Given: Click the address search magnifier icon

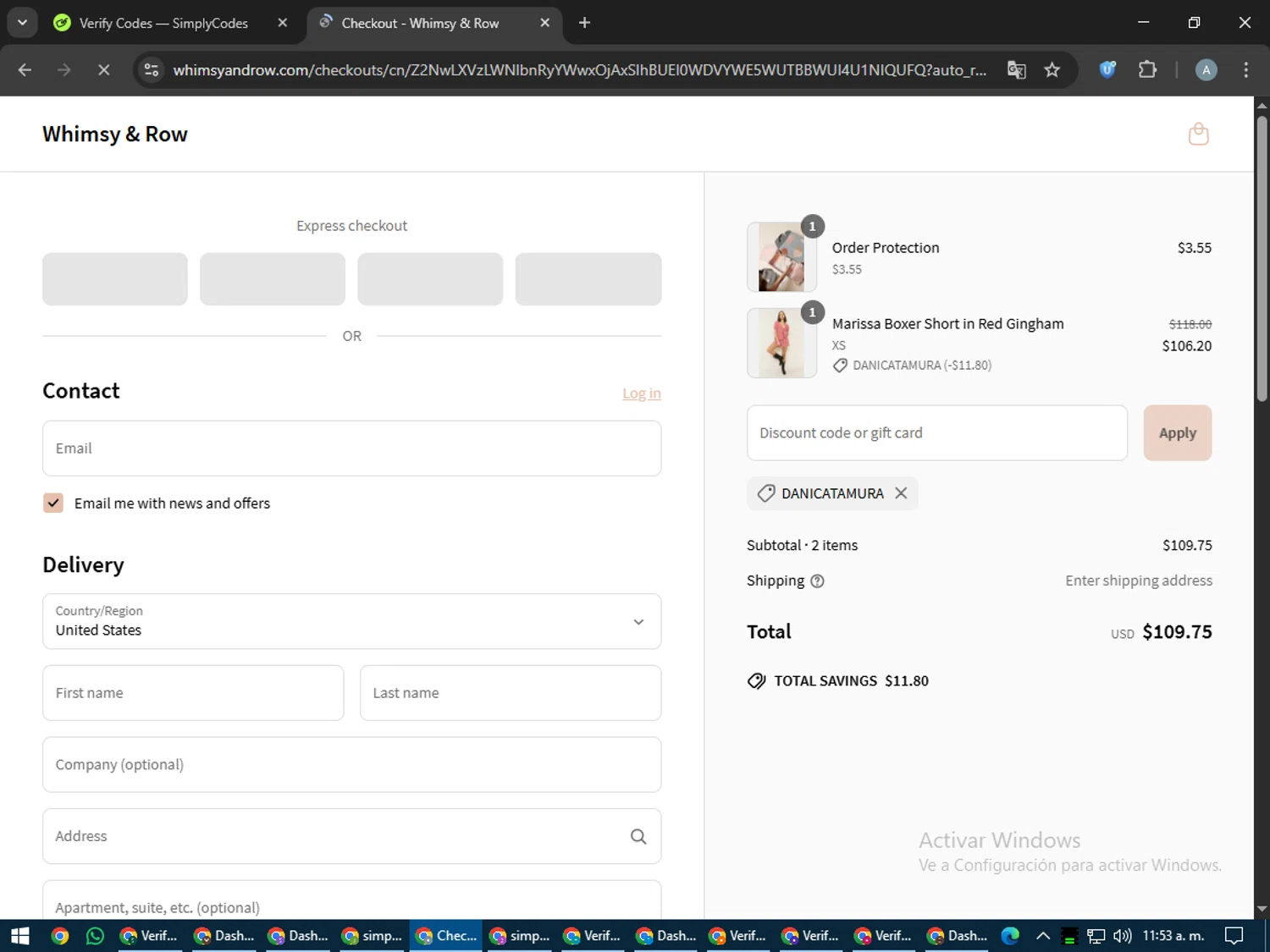Looking at the screenshot, I should point(638,836).
